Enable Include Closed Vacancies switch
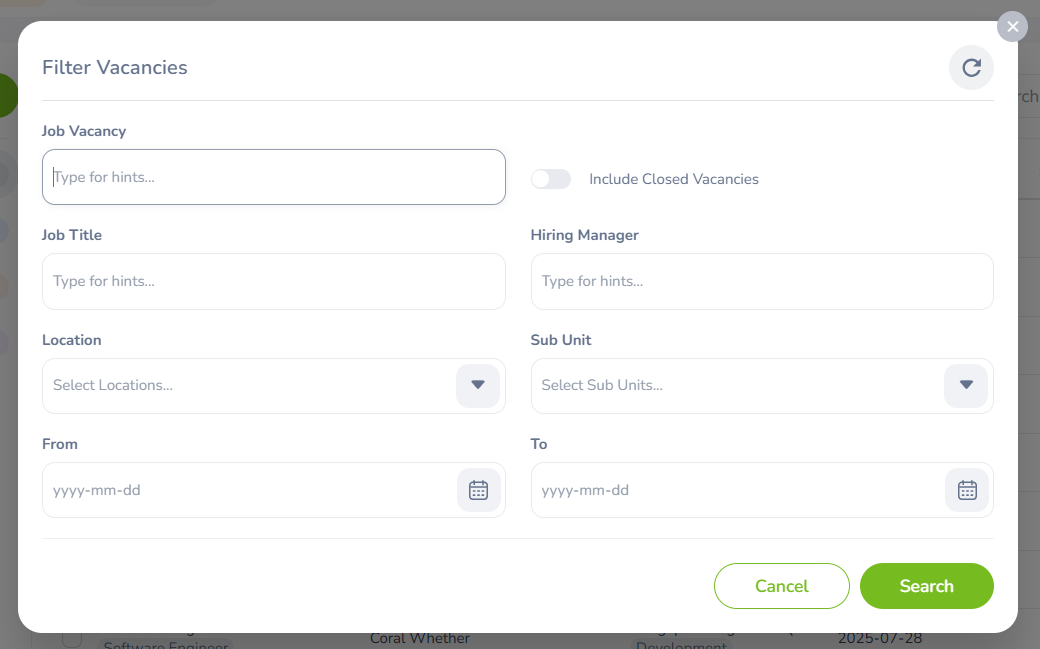The image size is (1040, 649). click(551, 179)
